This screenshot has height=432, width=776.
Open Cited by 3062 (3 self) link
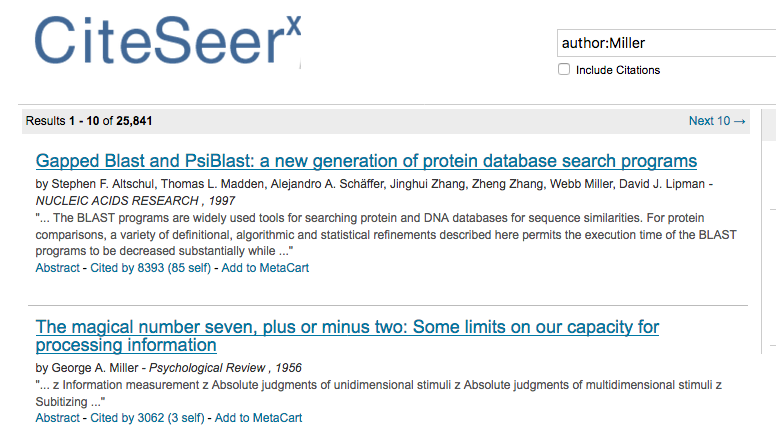point(147,418)
